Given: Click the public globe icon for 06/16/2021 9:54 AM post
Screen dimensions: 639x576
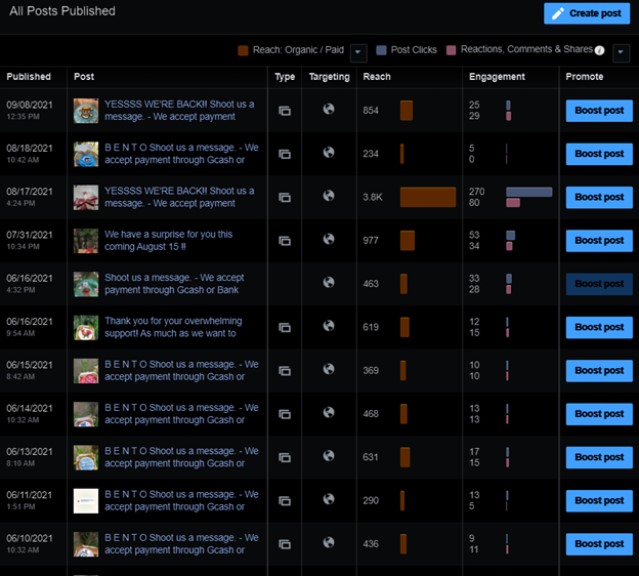Looking at the screenshot, I should (x=328, y=326).
